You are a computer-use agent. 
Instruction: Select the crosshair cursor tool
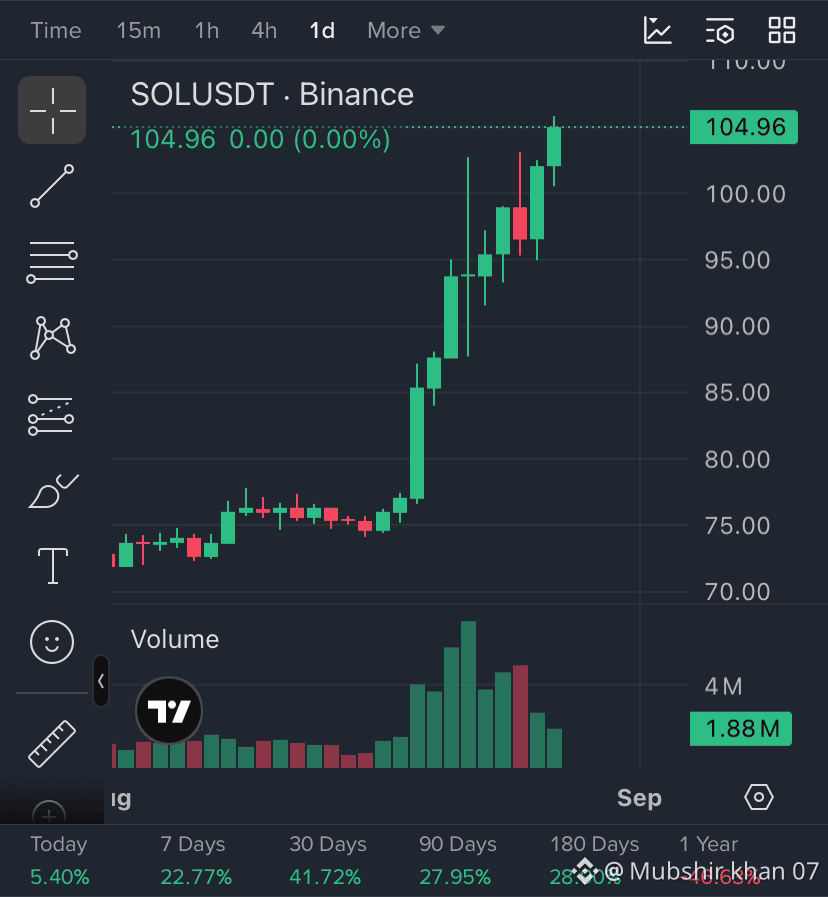tap(52, 110)
